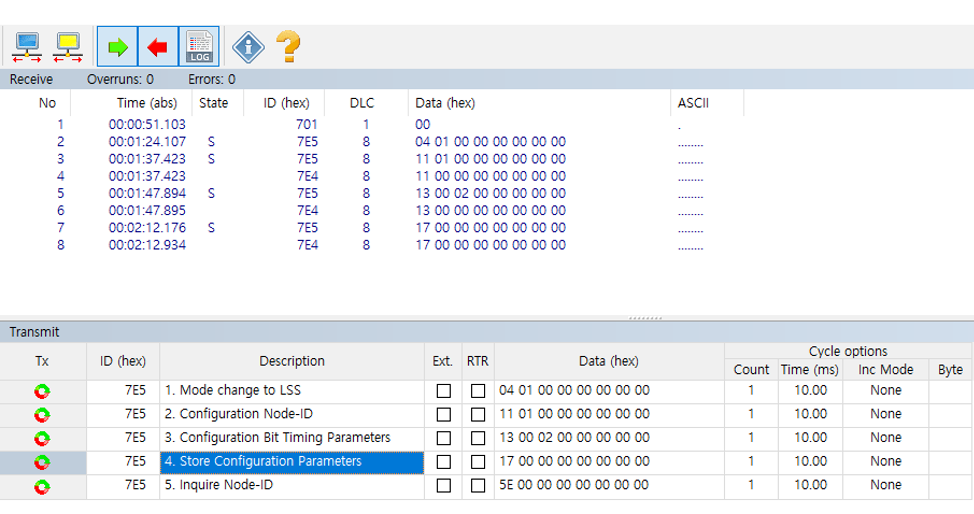Open Inc Mode None for Inquire Node-ID row
Image resolution: width=974 pixels, height=514 pixels.
[885, 485]
